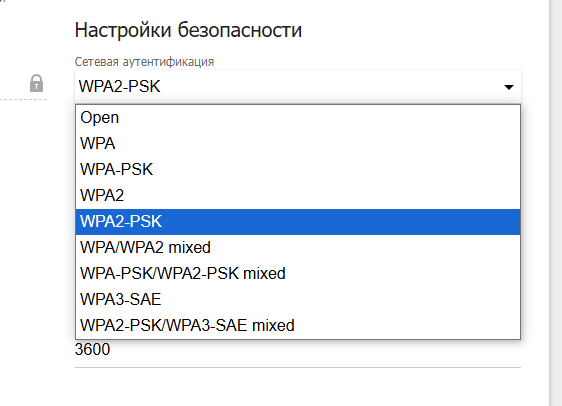
Task: Choose the plain WPA option
Action: [x=298, y=144]
